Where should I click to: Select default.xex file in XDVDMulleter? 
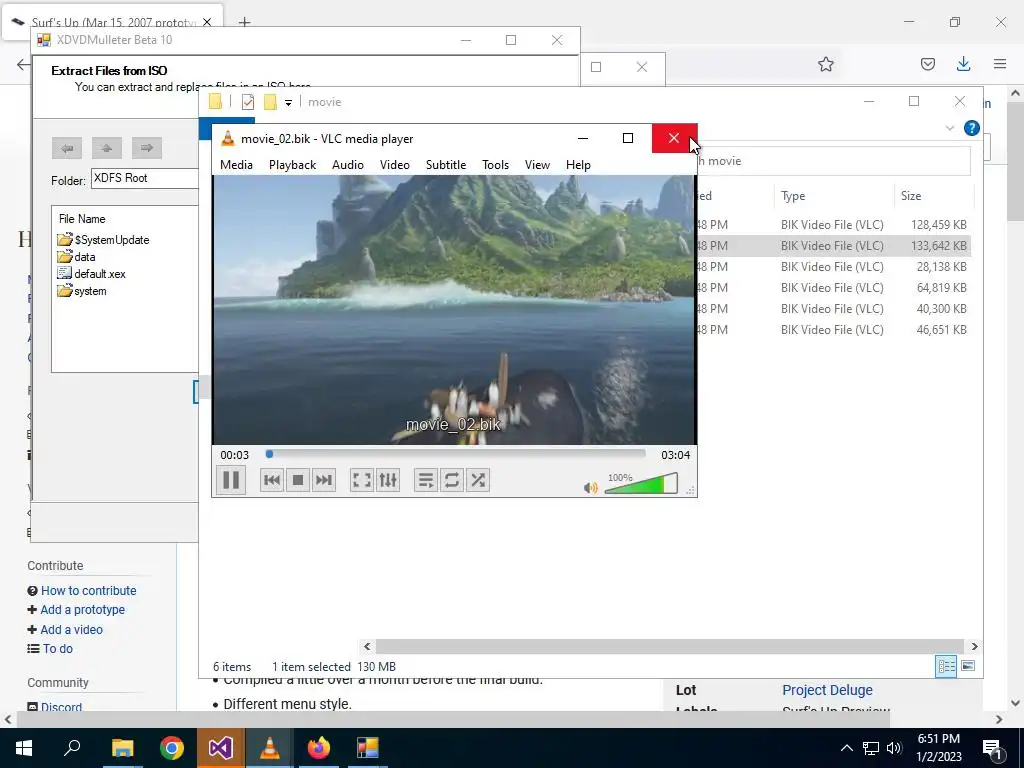(x=92, y=274)
